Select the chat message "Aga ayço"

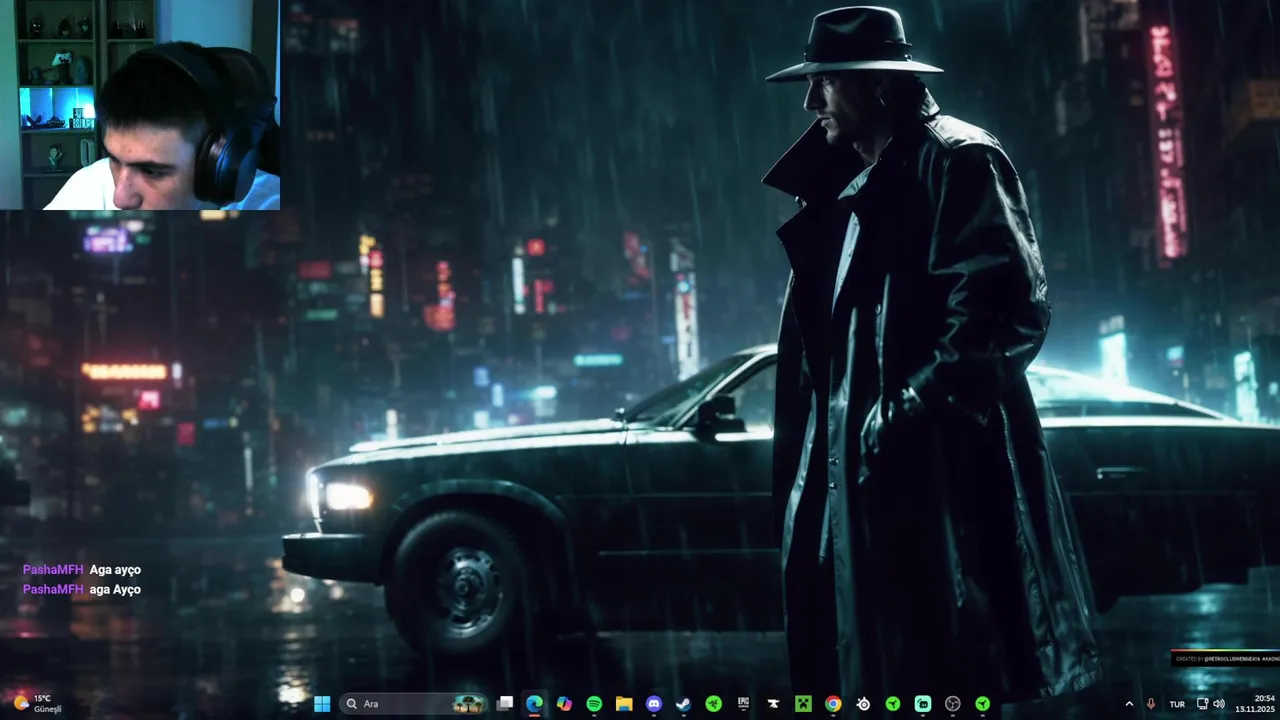coord(115,570)
